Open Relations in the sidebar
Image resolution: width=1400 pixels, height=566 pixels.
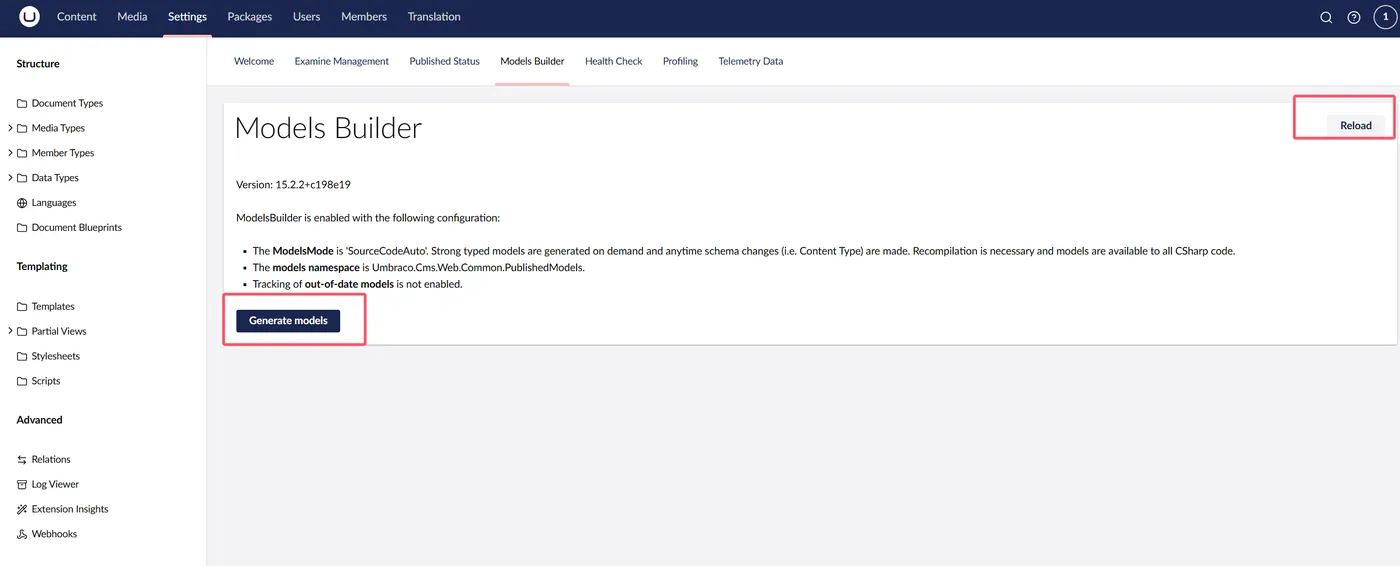[51, 460]
